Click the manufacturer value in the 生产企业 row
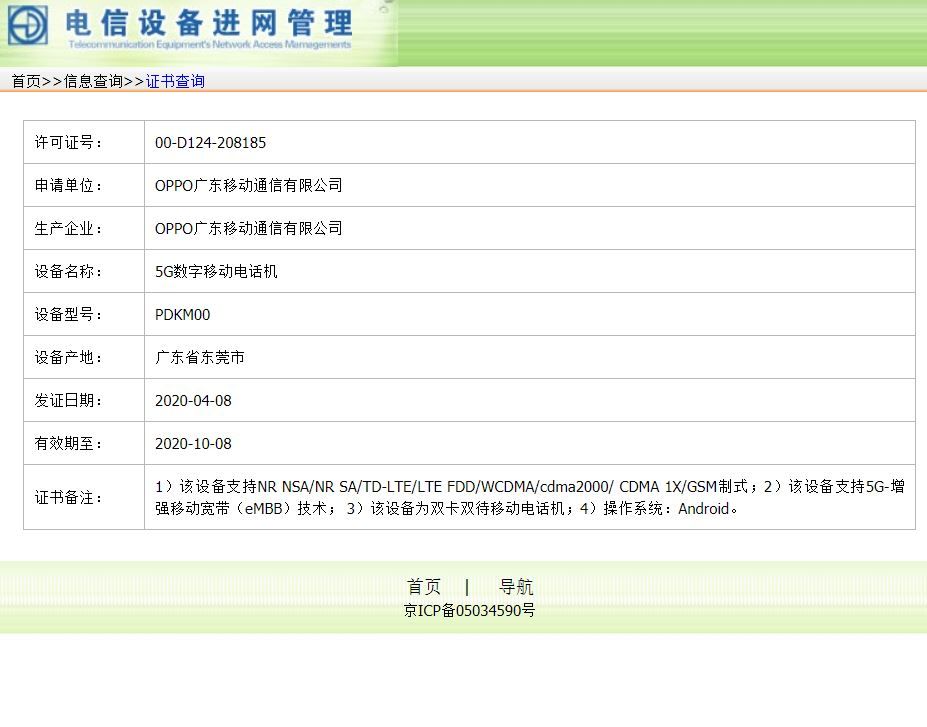 (249, 229)
